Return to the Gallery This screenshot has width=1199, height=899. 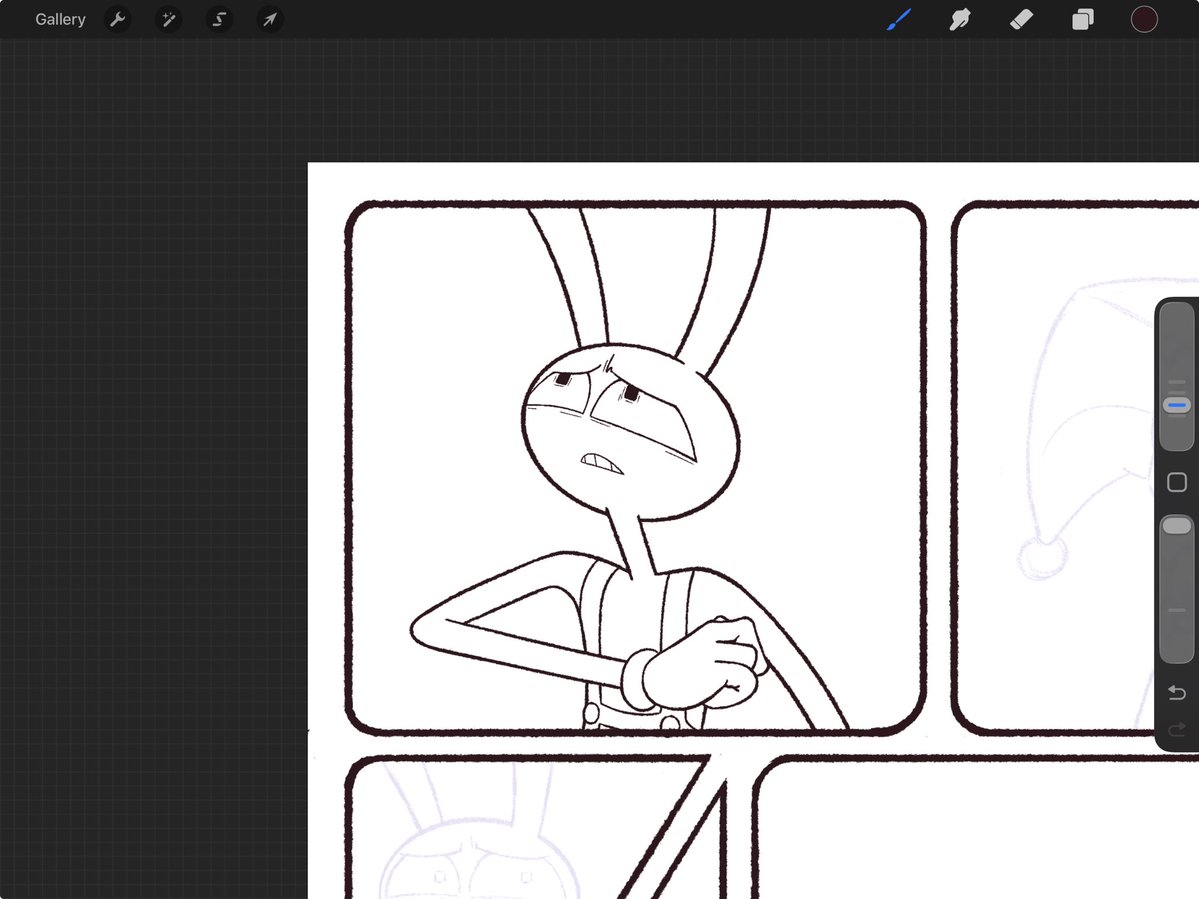click(60, 19)
